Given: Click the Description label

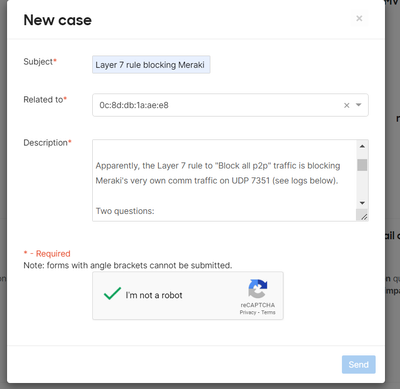Looking at the screenshot, I should click(47, 143).
